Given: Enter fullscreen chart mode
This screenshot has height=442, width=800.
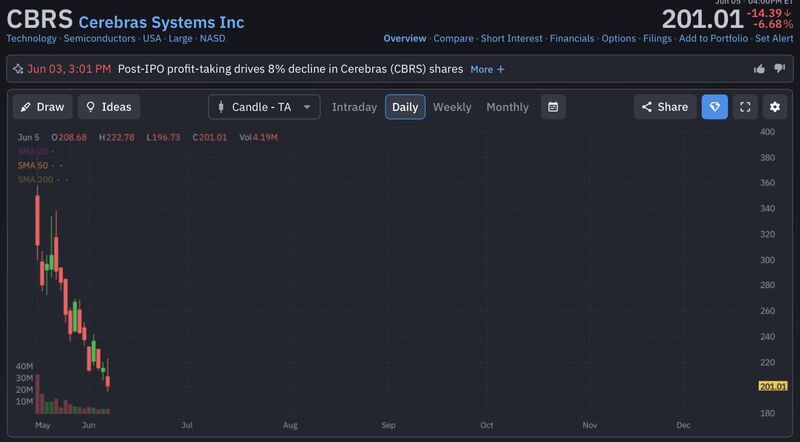Looking at the screenshot, I should coord(745,107).
